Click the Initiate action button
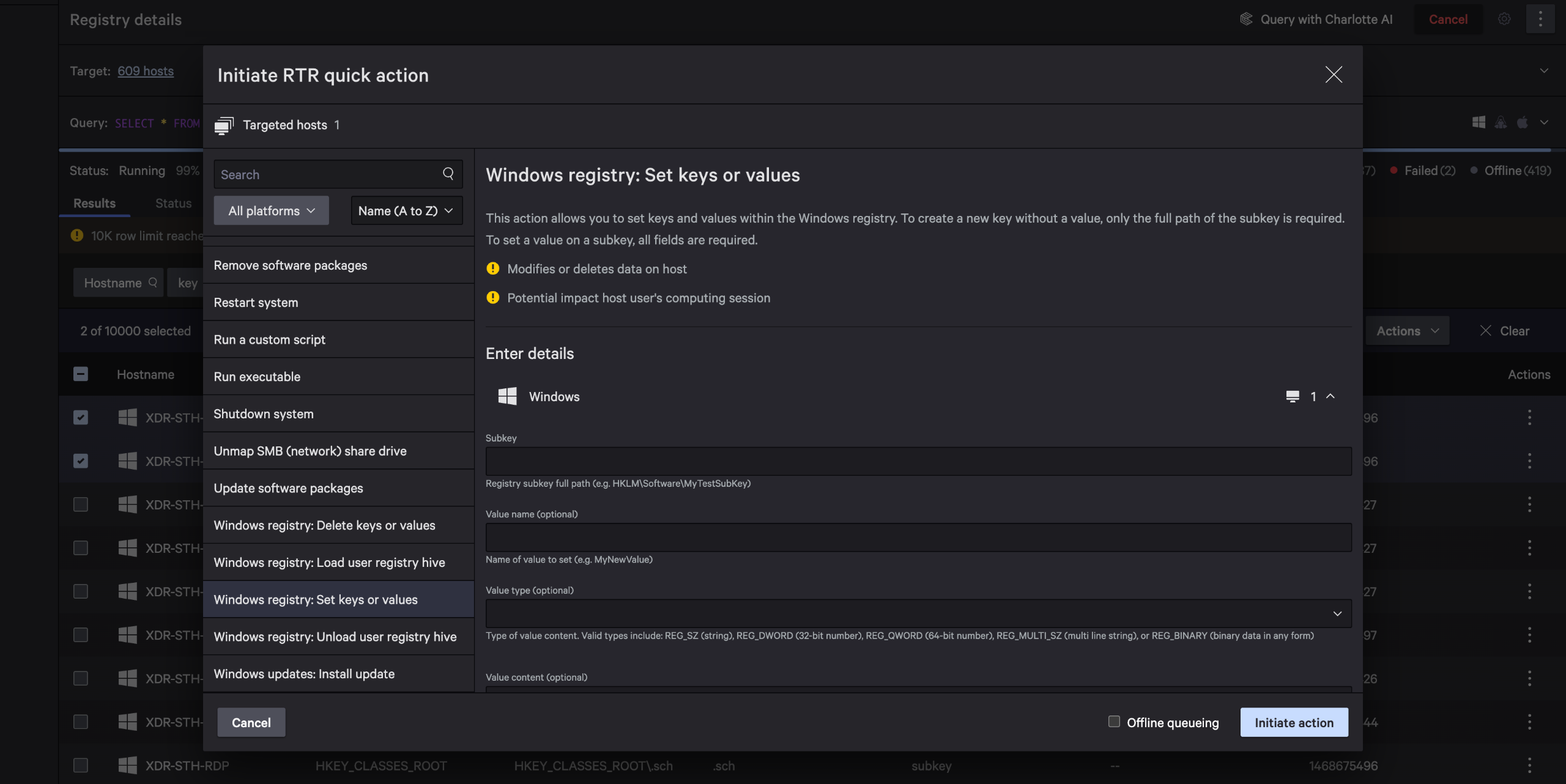 (1294, 722)
